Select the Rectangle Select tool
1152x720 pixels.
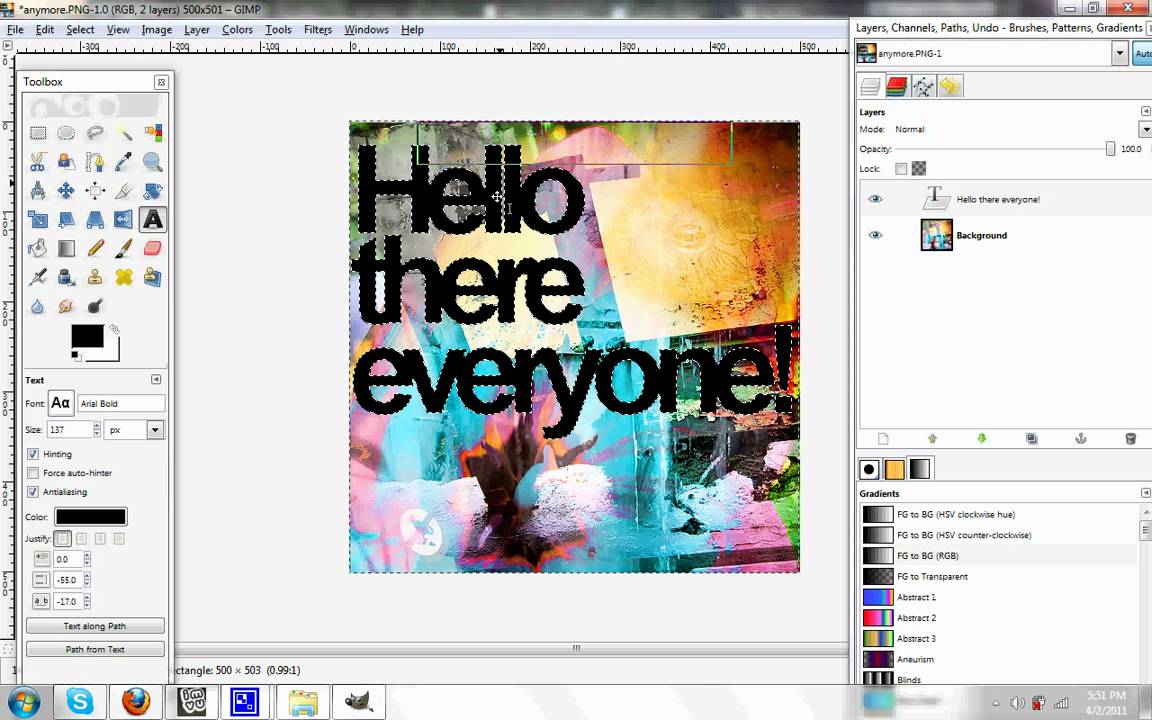point(37,133)
